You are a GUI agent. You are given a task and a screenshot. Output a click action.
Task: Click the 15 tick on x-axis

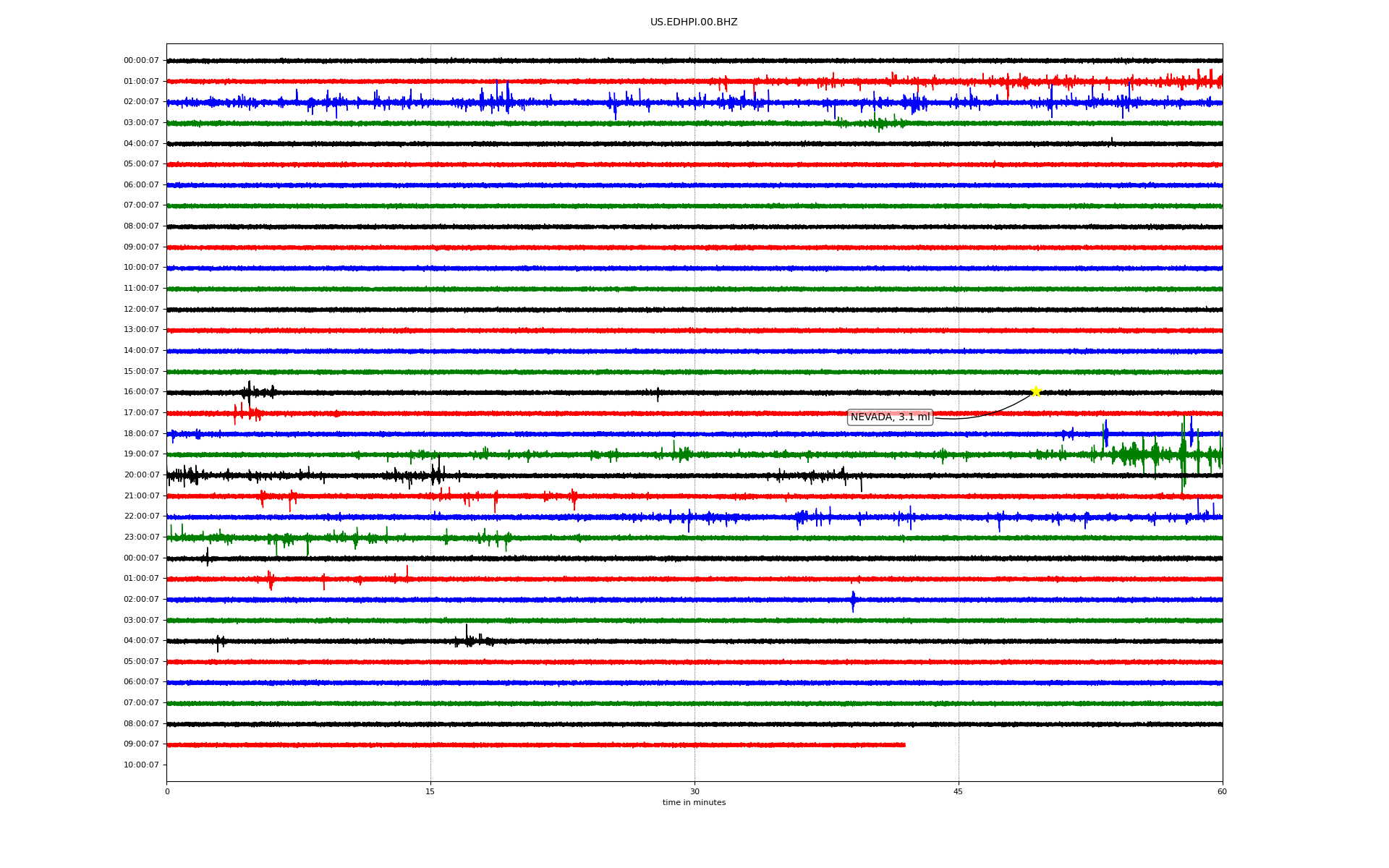pos(430,792)
